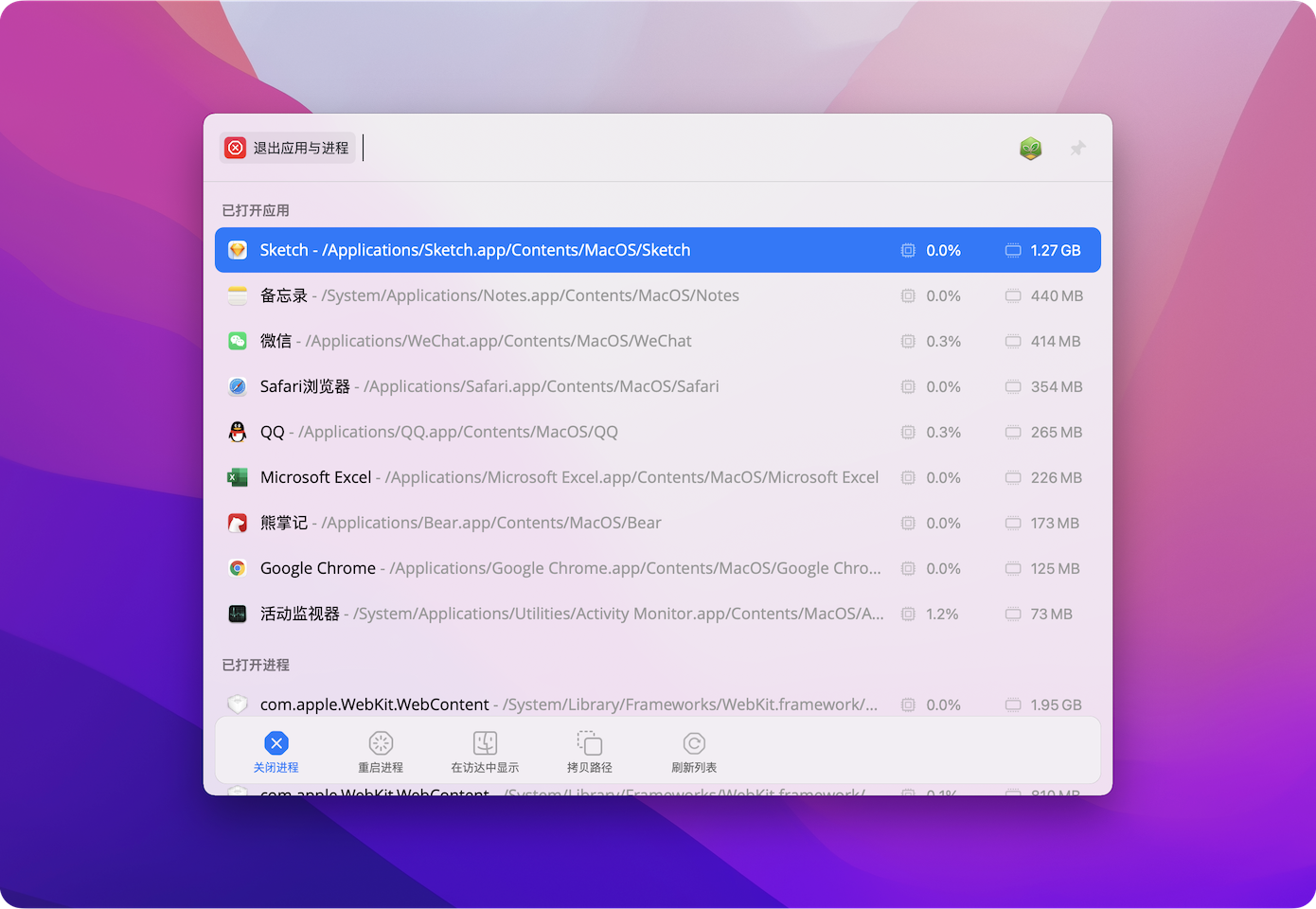
Task: Click 拷贝路径 to copy the path
Action: click(x=590, y=753)
